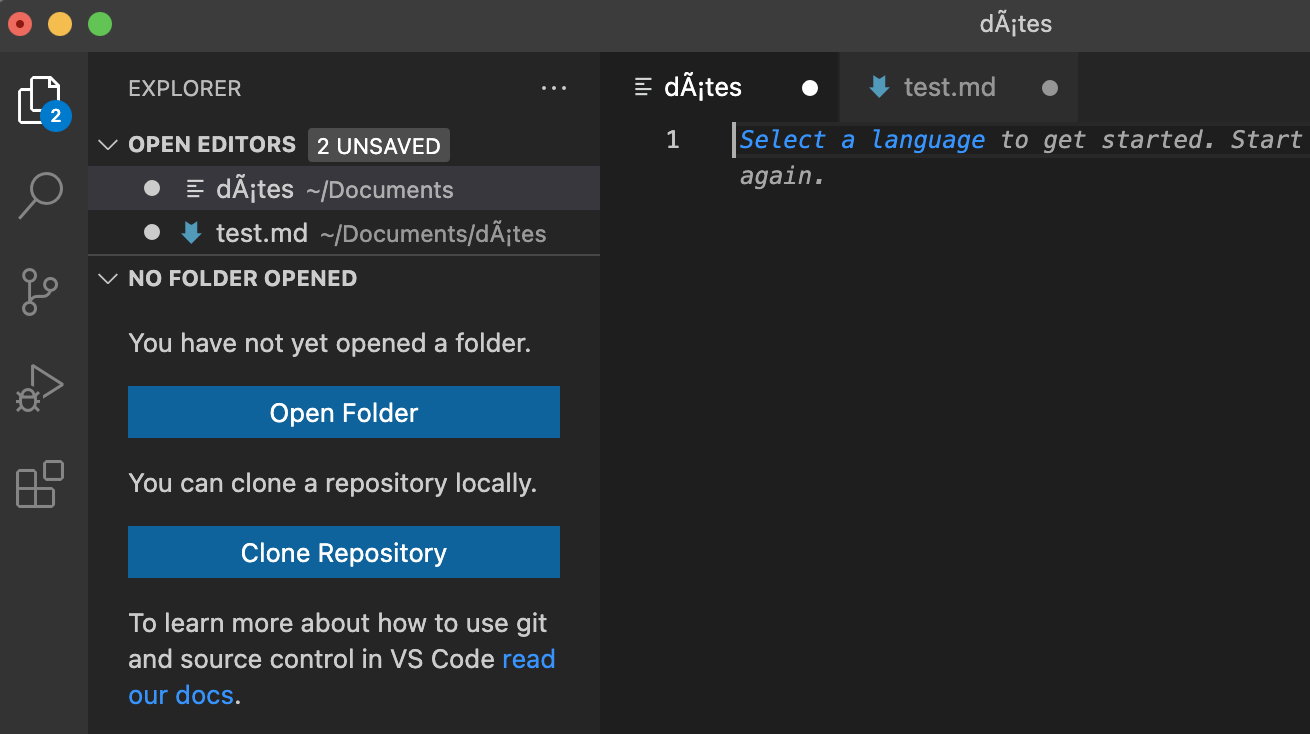
Task: Click the plain-text file icon on dÃ¡tes tab
Action: [x=641, y=87]
